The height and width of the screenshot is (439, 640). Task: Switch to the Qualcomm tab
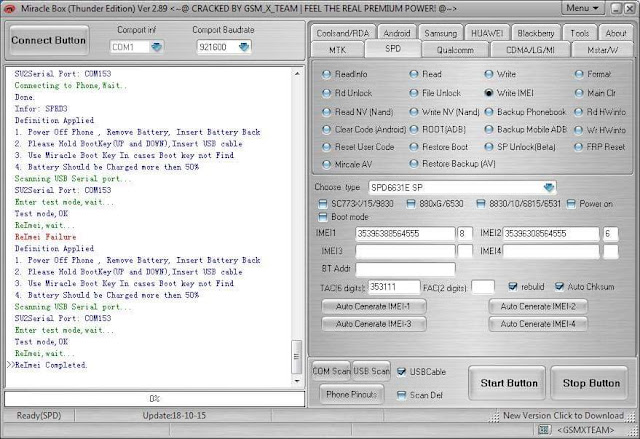click(x=455, y=50)
